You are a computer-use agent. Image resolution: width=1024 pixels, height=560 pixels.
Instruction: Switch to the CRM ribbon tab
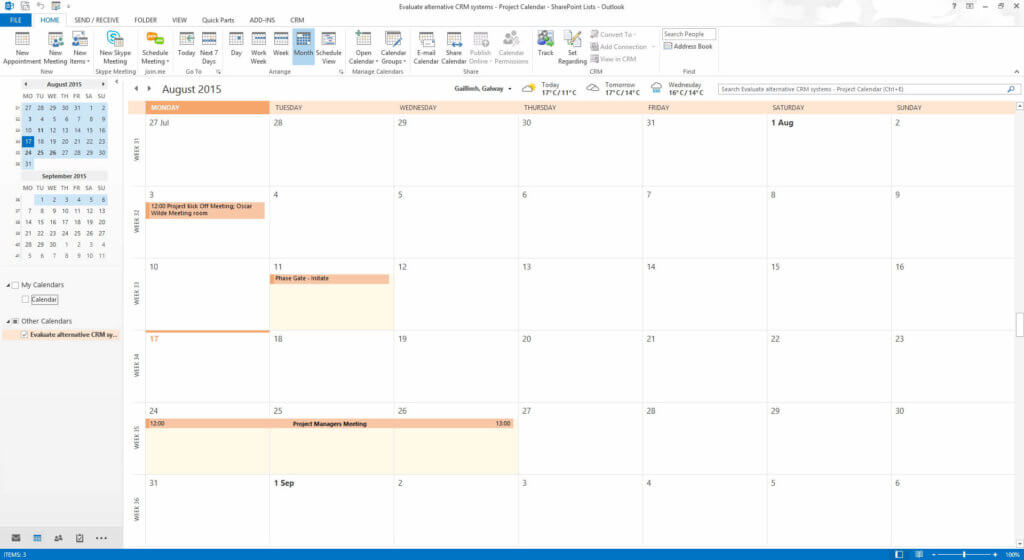pyautogui.click(x=297, y=19)
